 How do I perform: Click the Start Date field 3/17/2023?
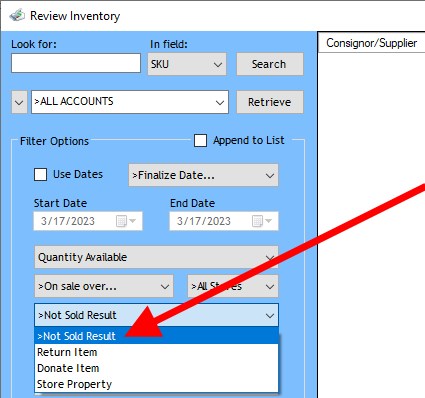point(88,221)
